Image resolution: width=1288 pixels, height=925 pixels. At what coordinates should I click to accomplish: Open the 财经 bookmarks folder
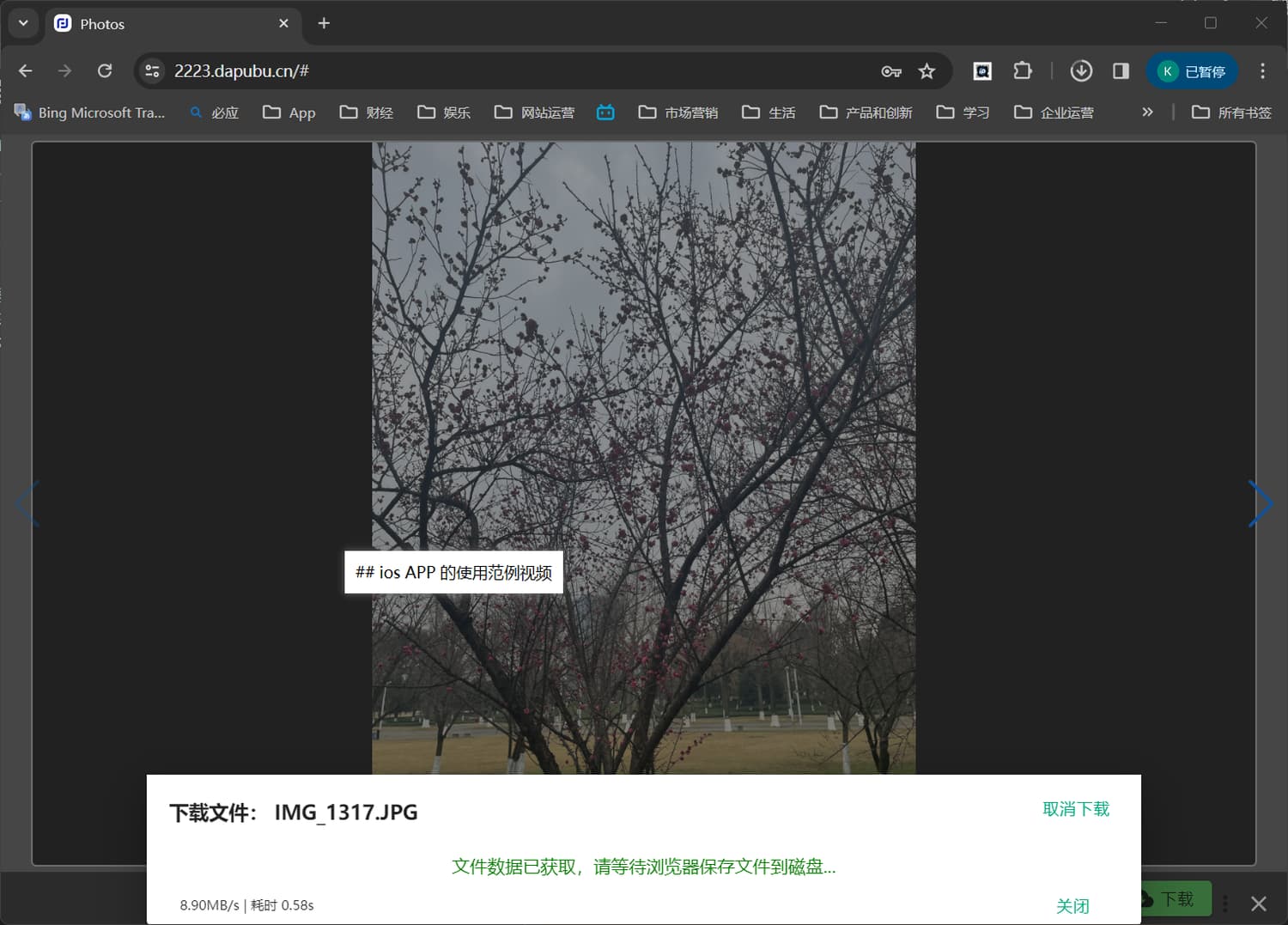[367, 113]
